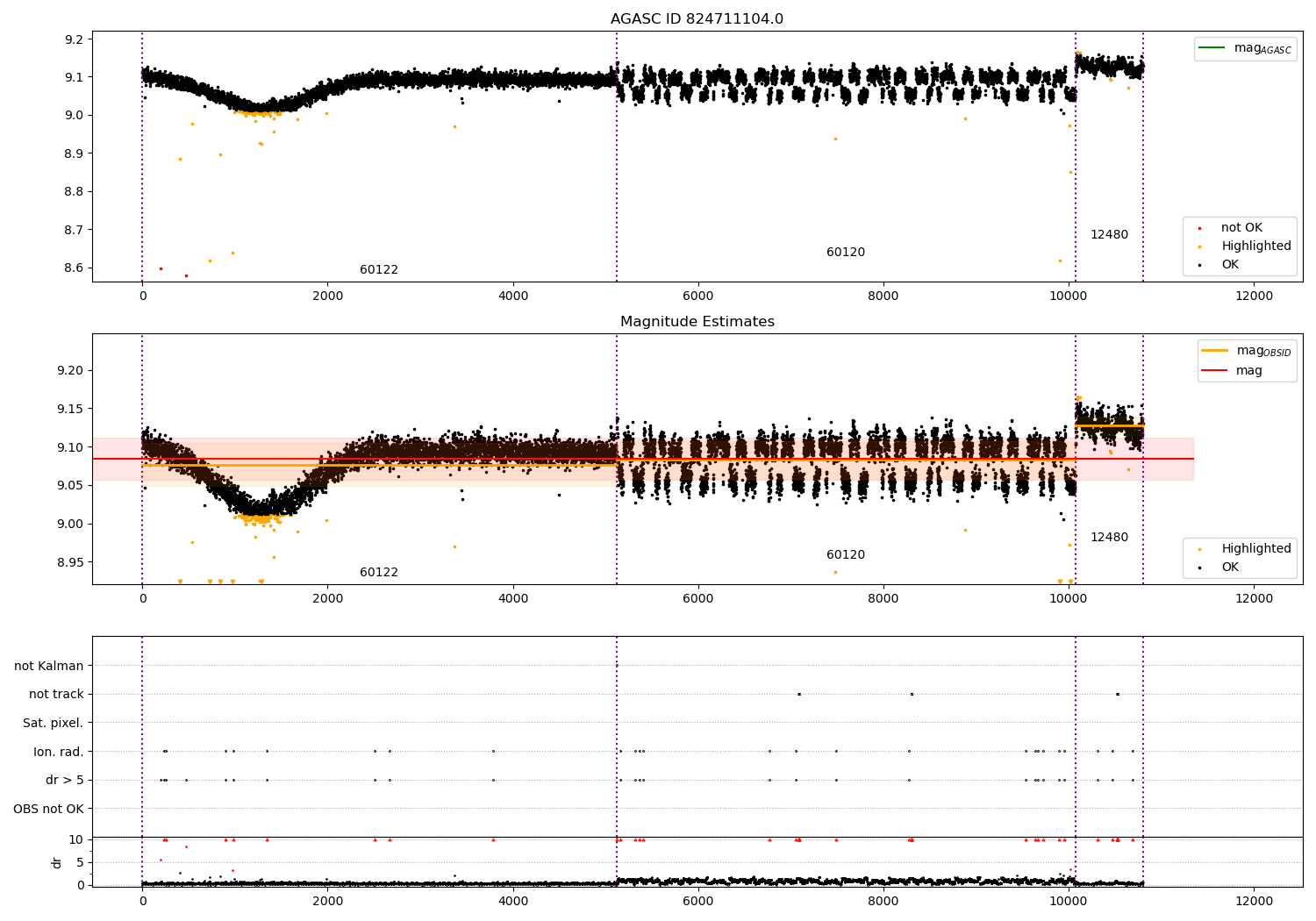This screenshot has width=1316, height=921.
Task: Click the '12480' label in top plot
Action: click(1109, 235)
